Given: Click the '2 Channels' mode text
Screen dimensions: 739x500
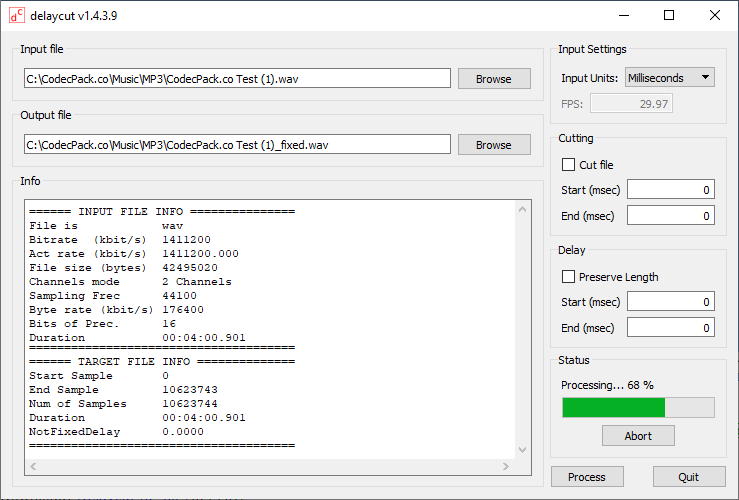Looking at the screenshot, I should tap(197, 282).
